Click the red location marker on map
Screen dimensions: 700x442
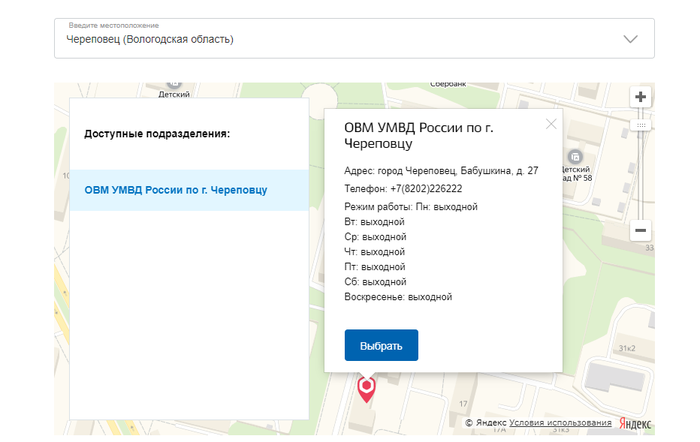367,388
